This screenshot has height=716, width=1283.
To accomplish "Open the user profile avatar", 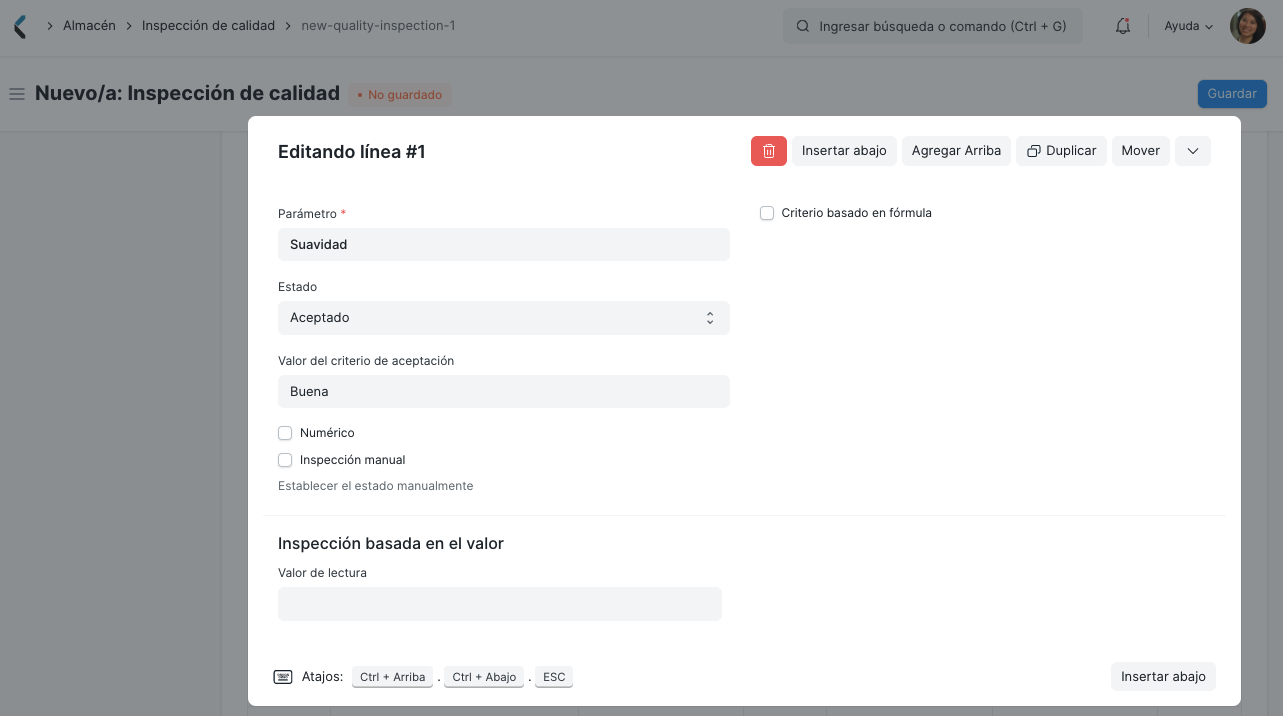I will click(x=1247, y=26).
